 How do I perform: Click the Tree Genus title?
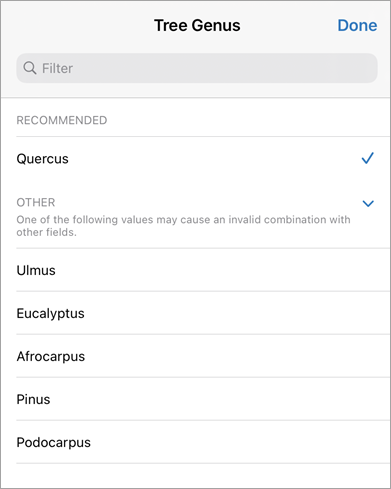(x=197, y=26)
